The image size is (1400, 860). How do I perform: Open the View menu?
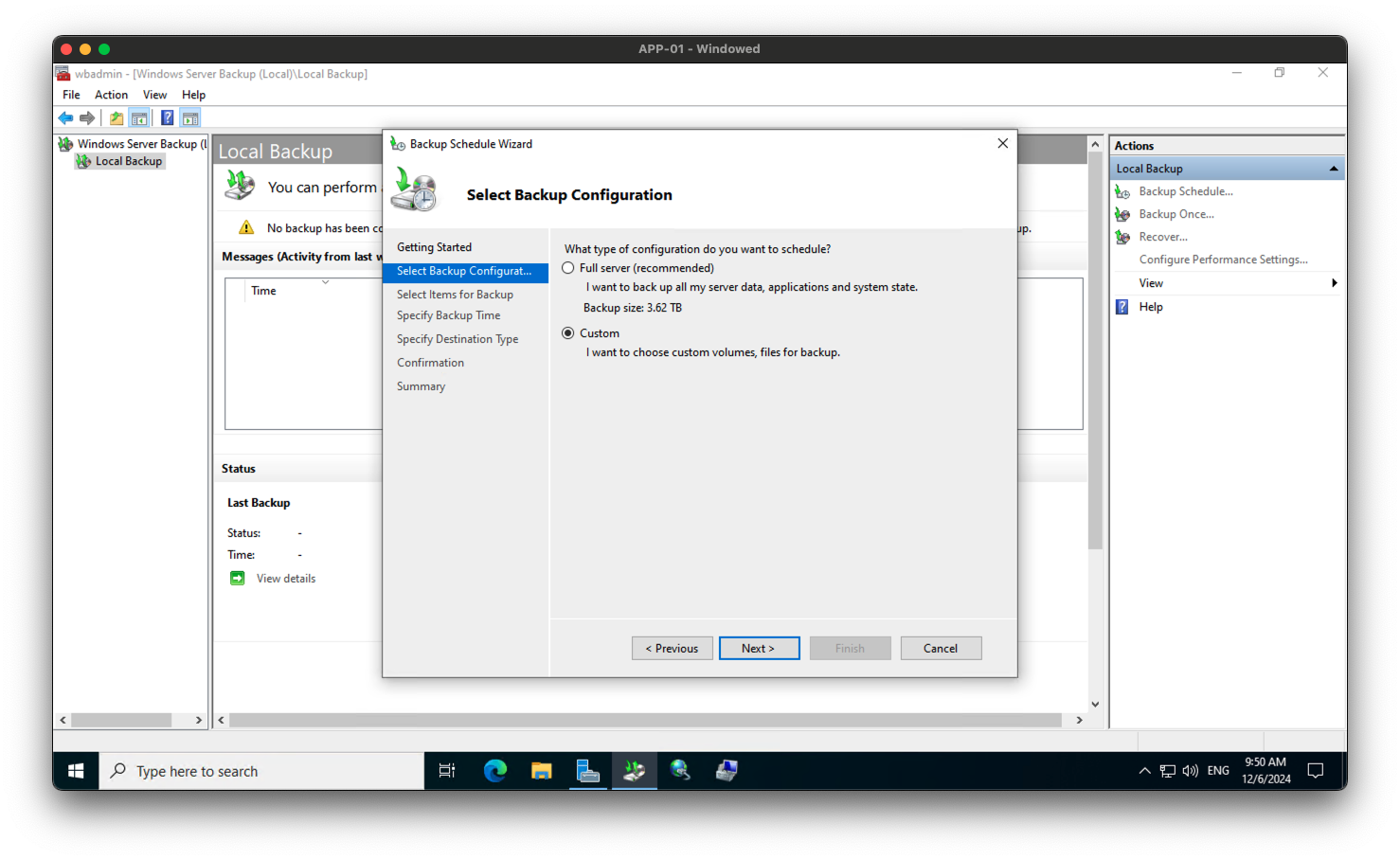(154, 94)
